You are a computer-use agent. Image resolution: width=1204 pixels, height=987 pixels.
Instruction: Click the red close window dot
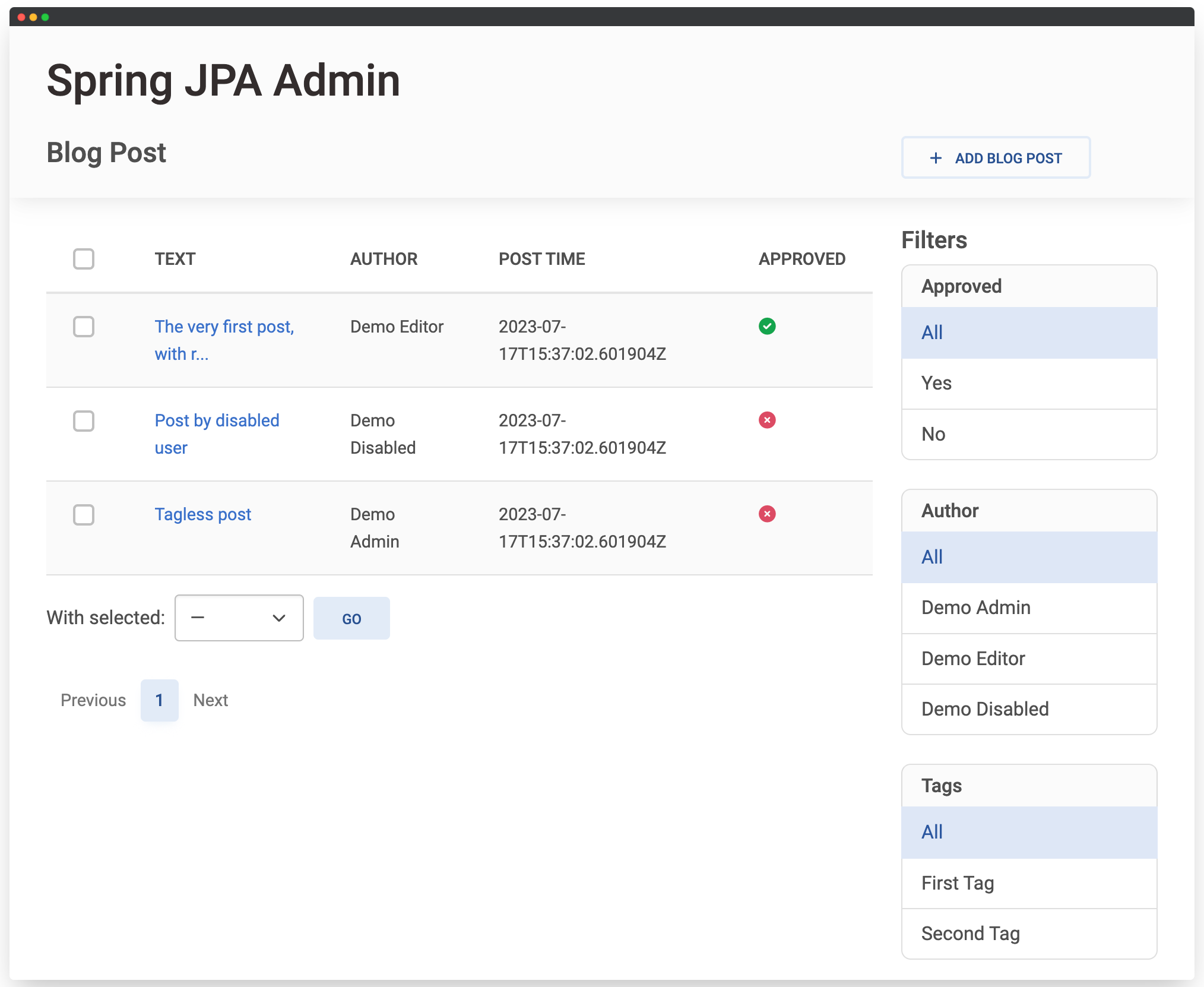[x=21, y=17]
